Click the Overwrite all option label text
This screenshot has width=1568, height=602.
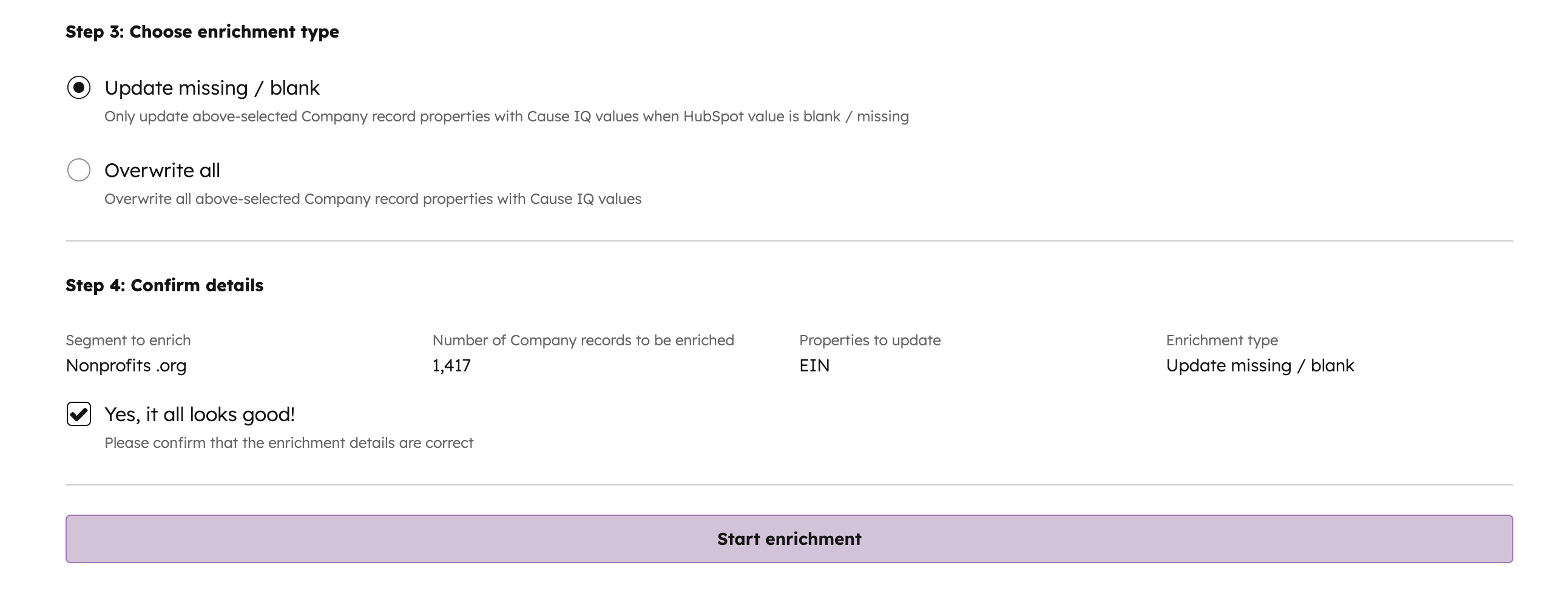pos(162,171)
